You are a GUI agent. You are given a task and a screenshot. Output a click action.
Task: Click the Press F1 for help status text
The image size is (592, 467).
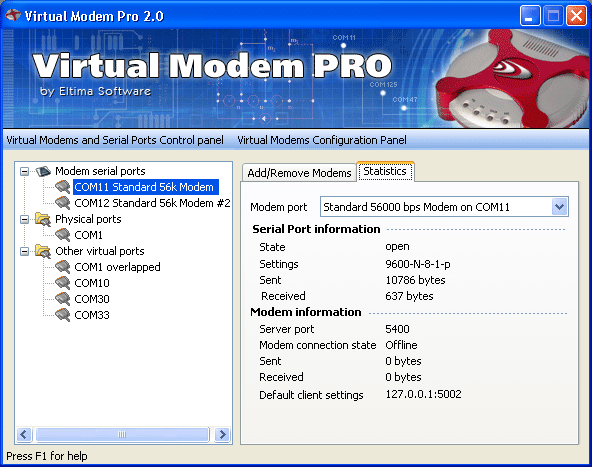point(47,456)
